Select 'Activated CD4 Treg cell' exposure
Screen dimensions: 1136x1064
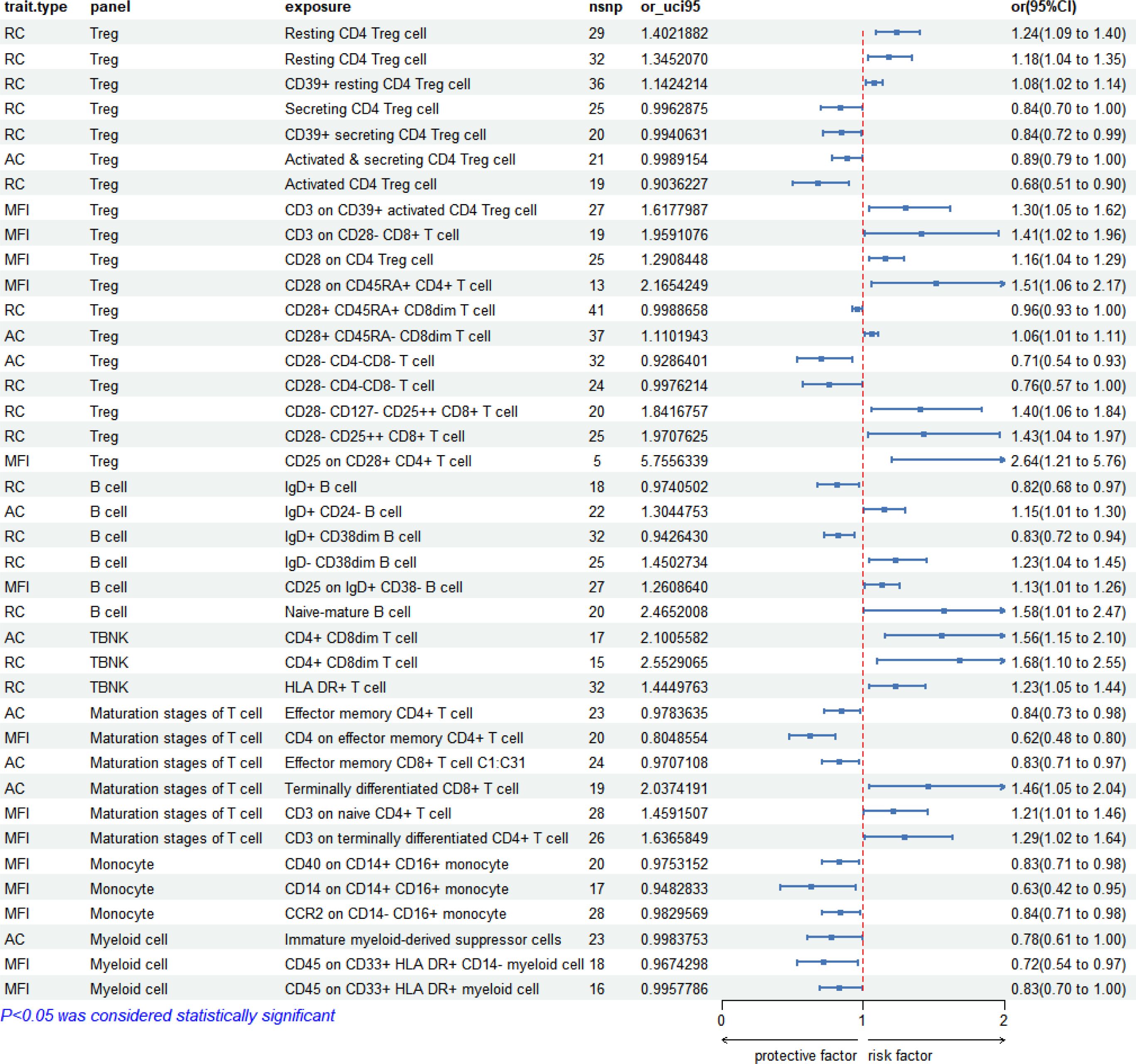pos(360,184)
